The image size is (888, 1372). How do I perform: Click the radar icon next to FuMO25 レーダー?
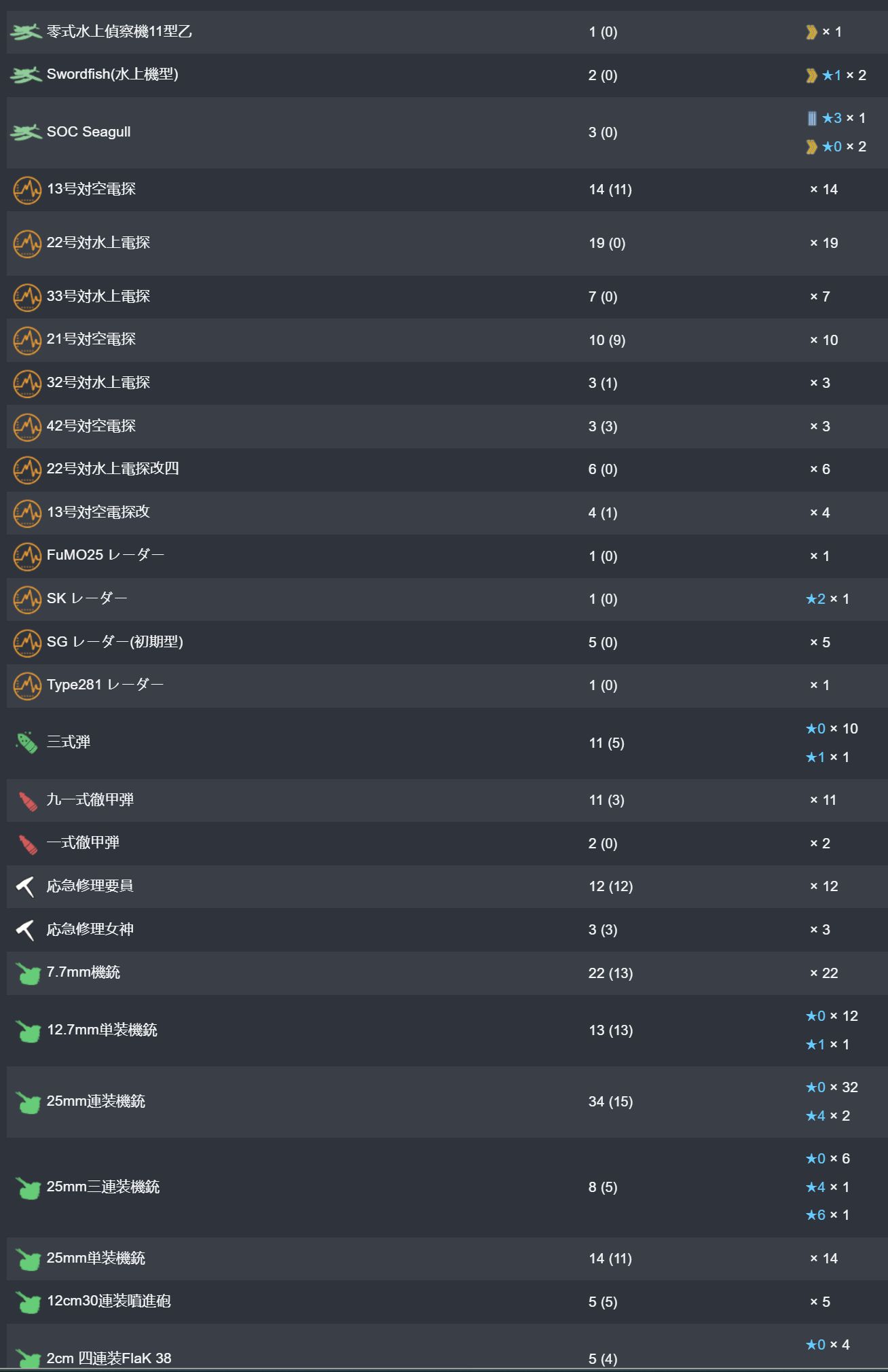27,556
